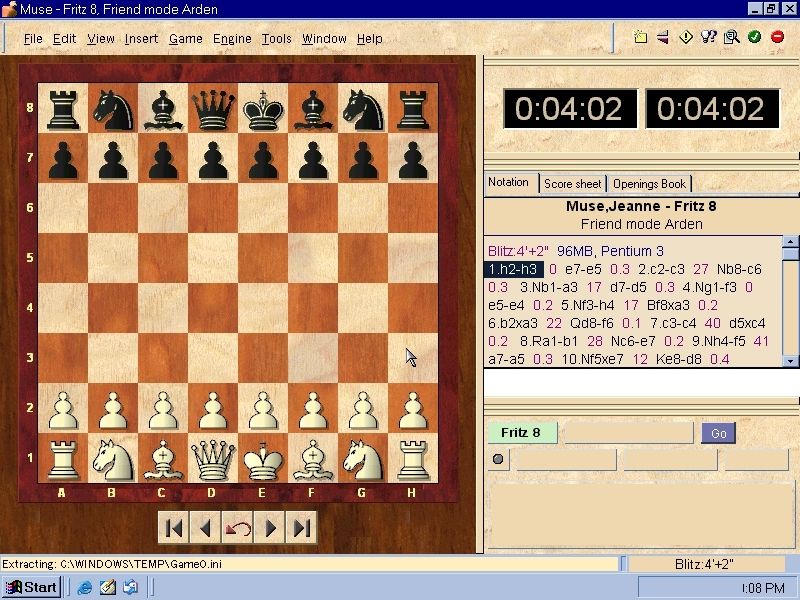The width and height of the screenshot is (800, 600).
Task: Click the magnifier document analysis icon
Action: pos(732,37)
